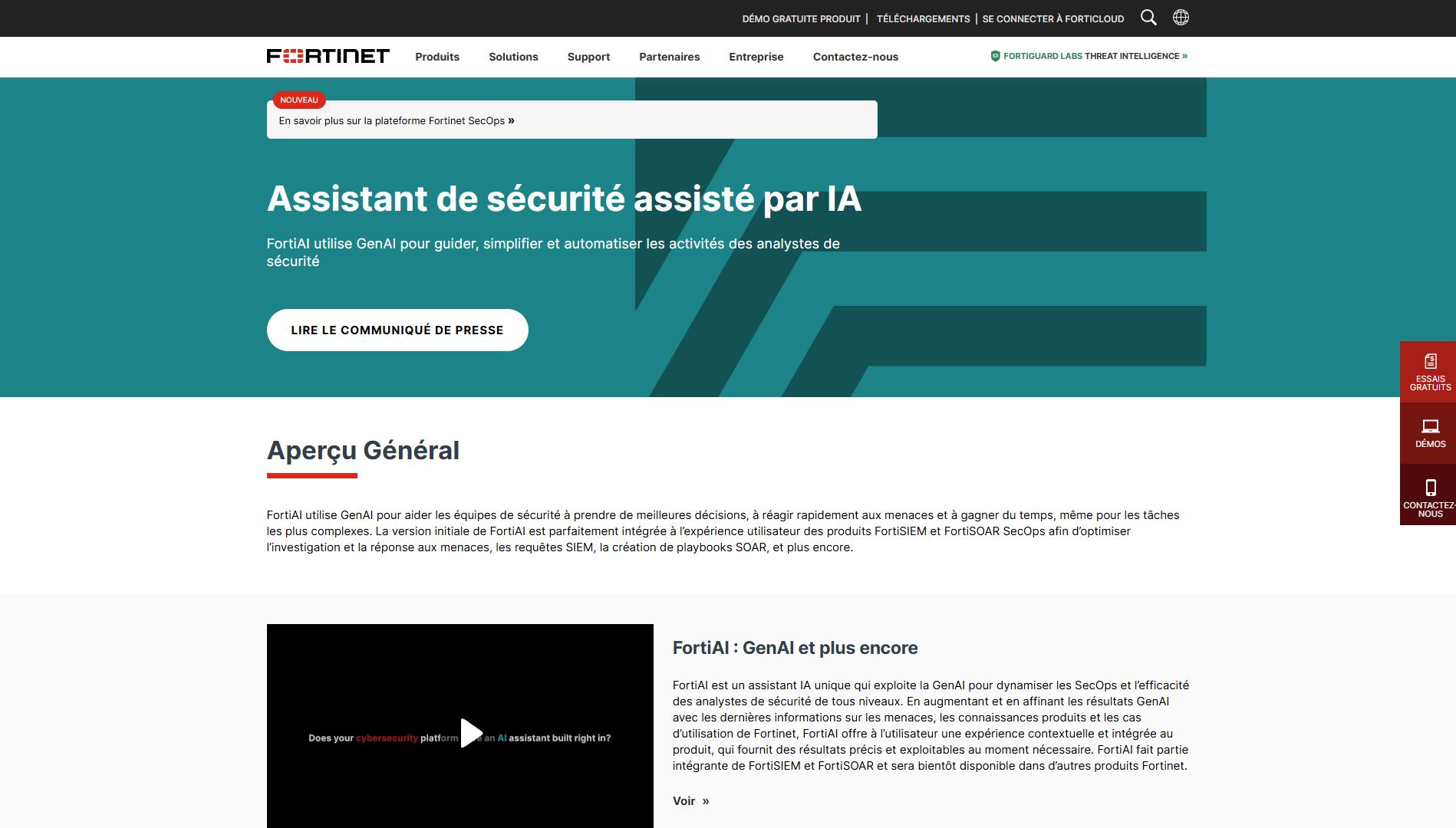Go to Téléchargements in the top bar
The image size is (1456, 828).
click(923, 18)
